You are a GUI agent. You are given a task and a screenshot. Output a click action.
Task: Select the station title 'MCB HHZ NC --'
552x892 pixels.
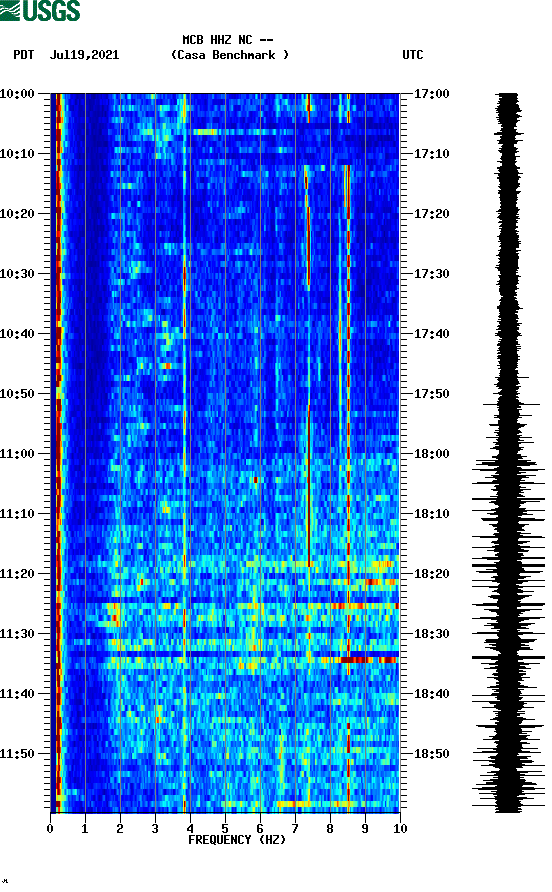pyautogui.click(x=228, y=40)
